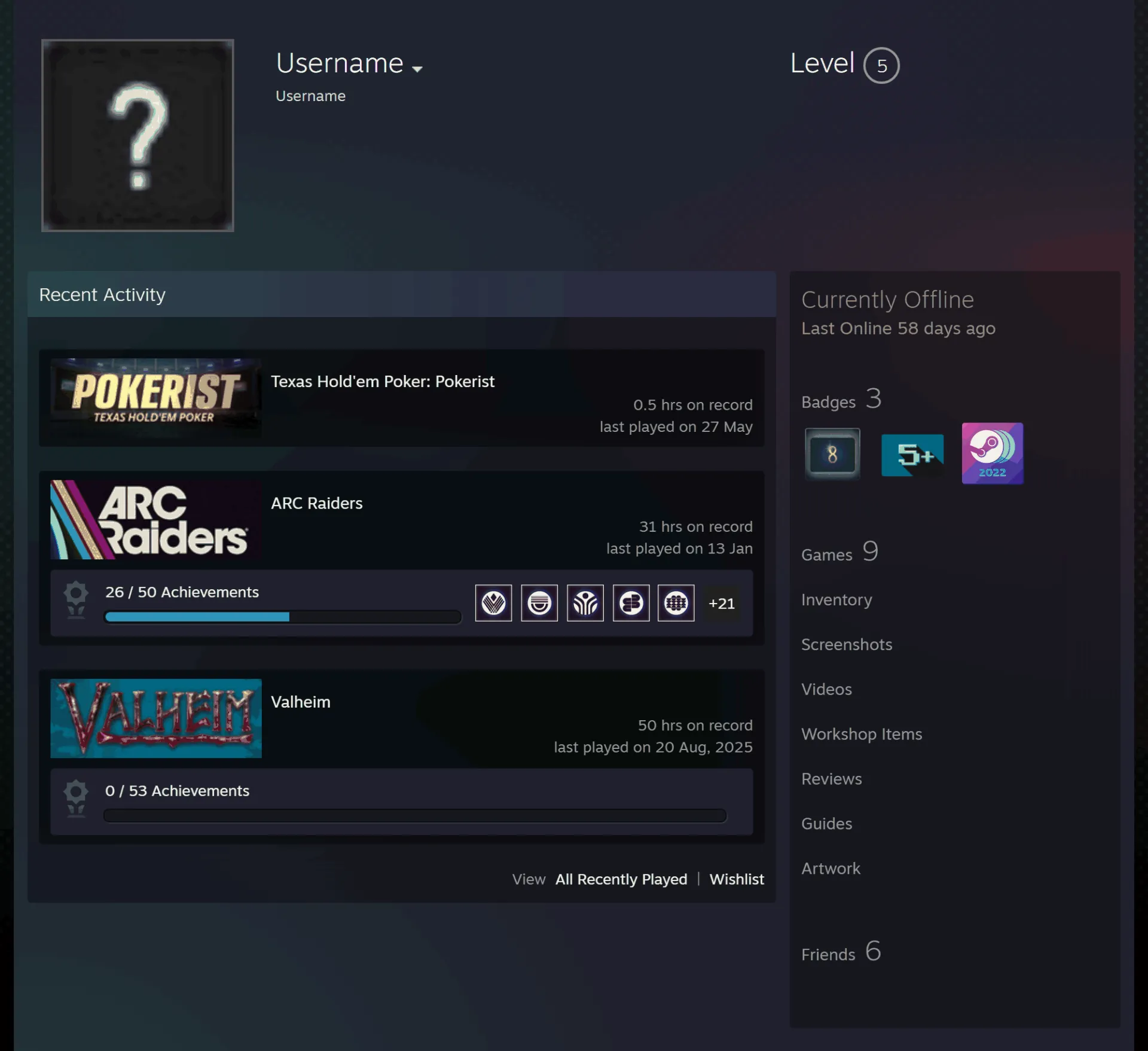The width and height of the screenshot is (1148, 1051).
Task: Click the profile avatar picture
Action: click(138, 135)
